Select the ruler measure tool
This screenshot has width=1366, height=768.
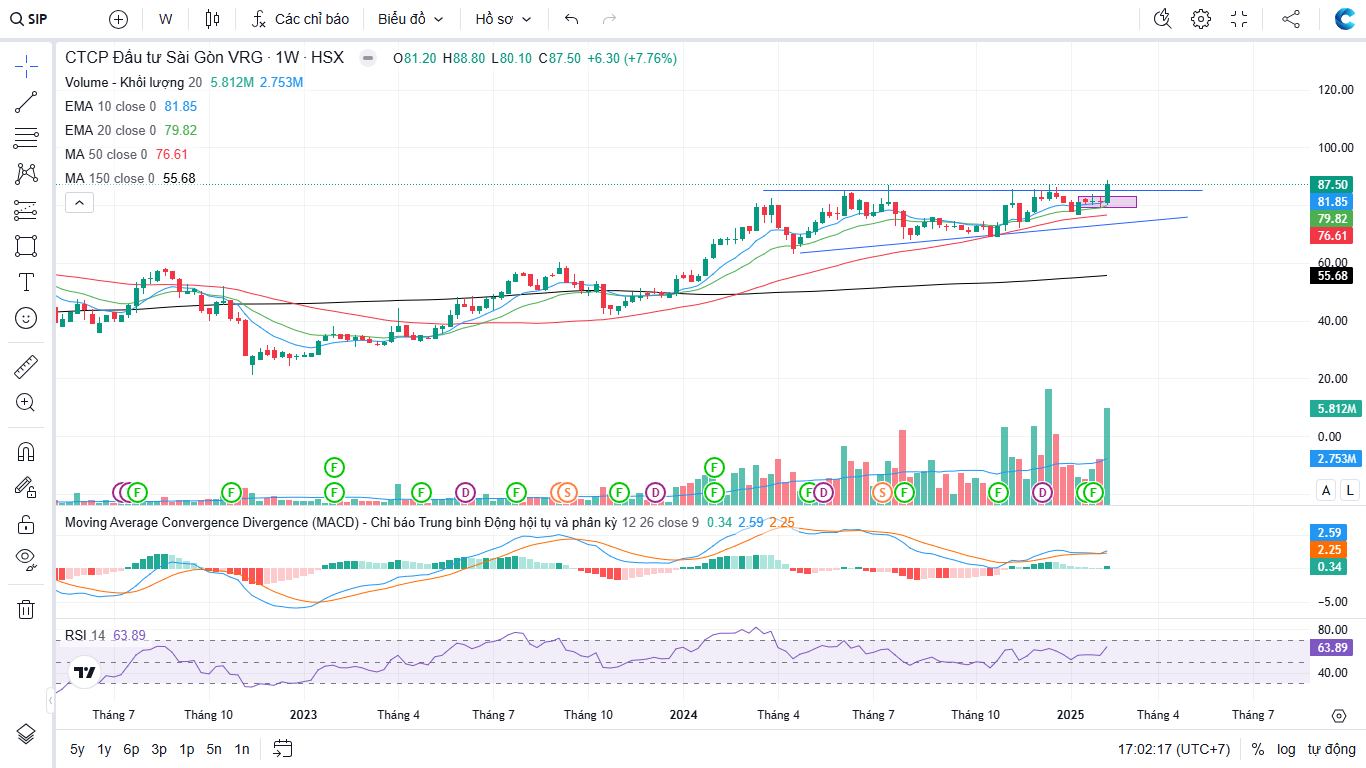26,367
